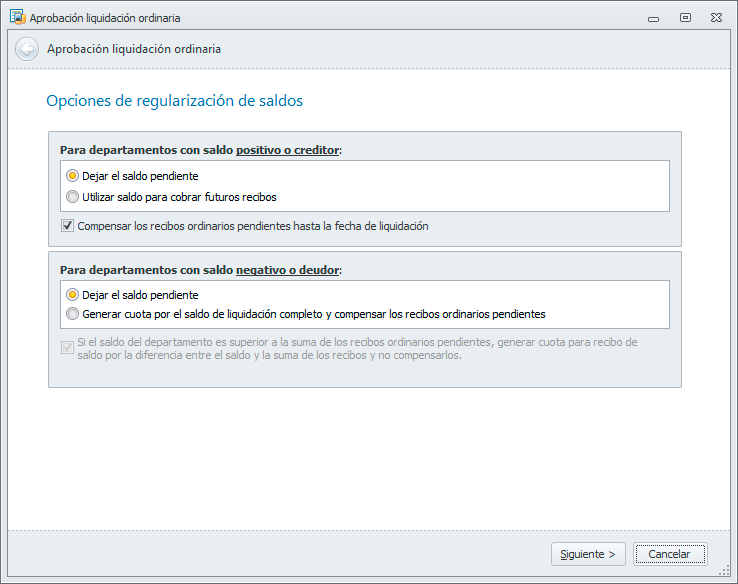The height and width of the screenshot is (584, 738).
Task: Click 'Para departamentos con saldo negativo o deudor' label
Action: pyautogui.click(x=201, y=270)
